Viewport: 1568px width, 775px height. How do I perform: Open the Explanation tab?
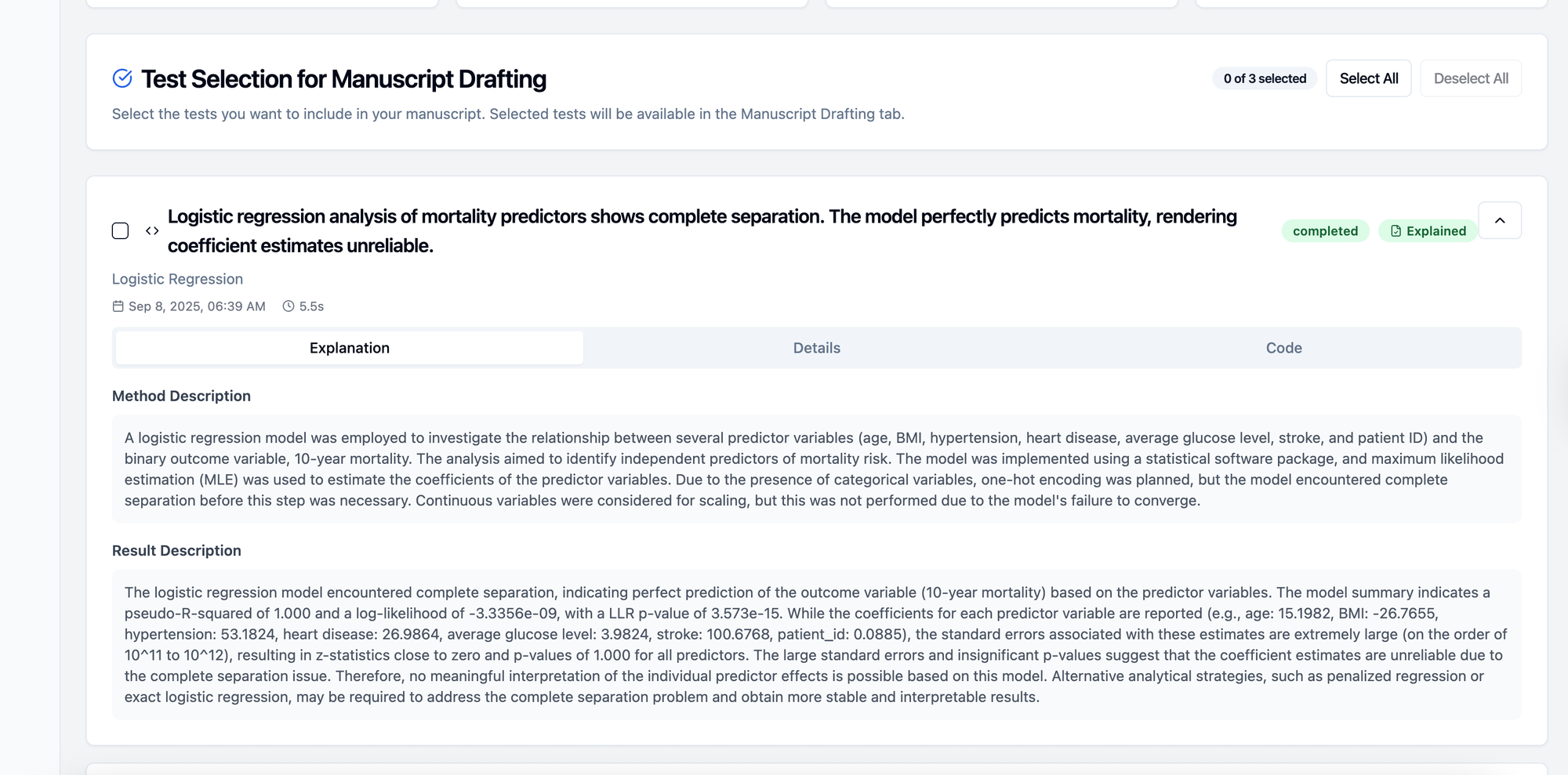(350, 348)
